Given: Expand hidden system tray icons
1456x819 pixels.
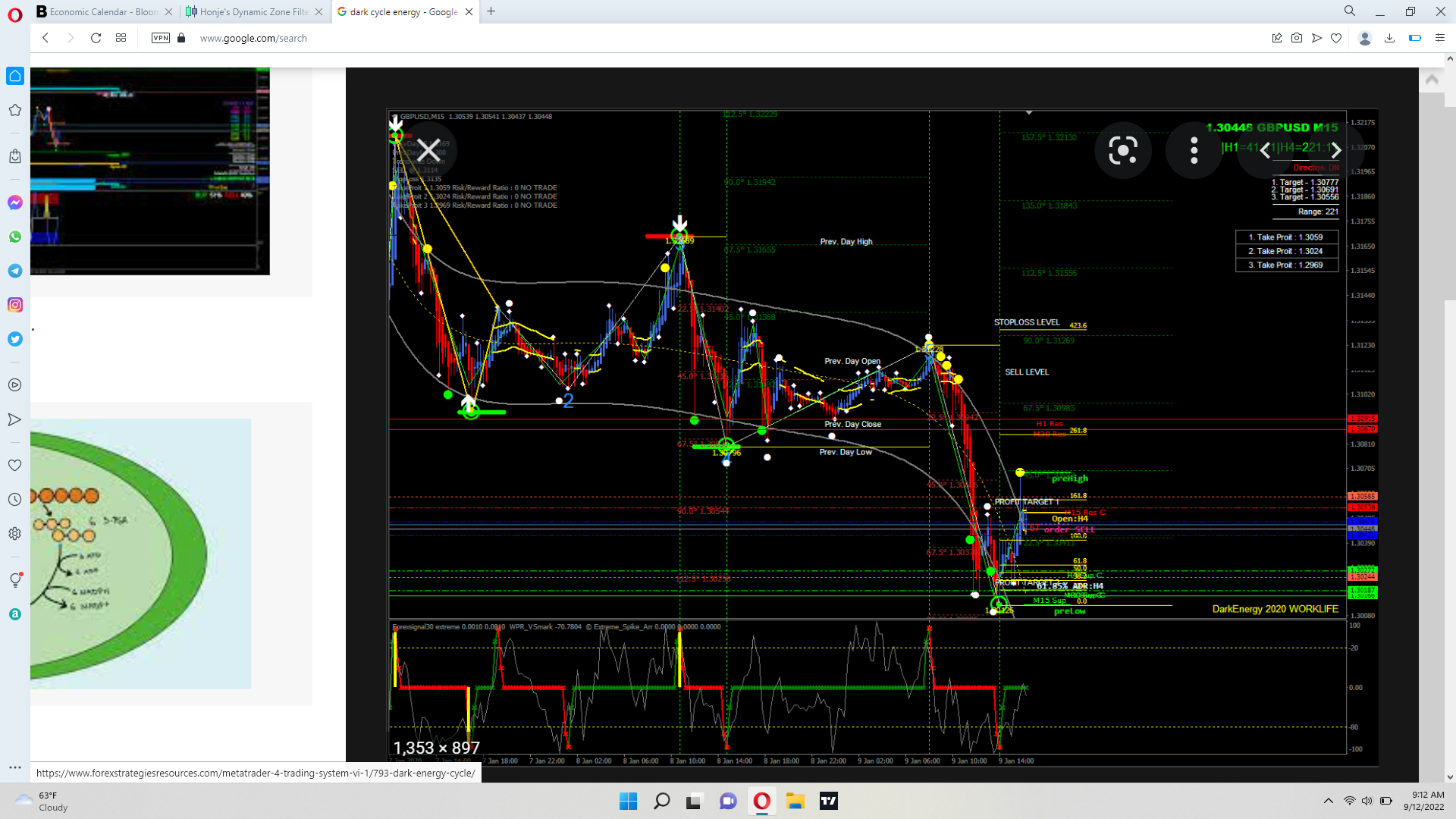Looking at the screenshot, I should tap(1328, 801).
